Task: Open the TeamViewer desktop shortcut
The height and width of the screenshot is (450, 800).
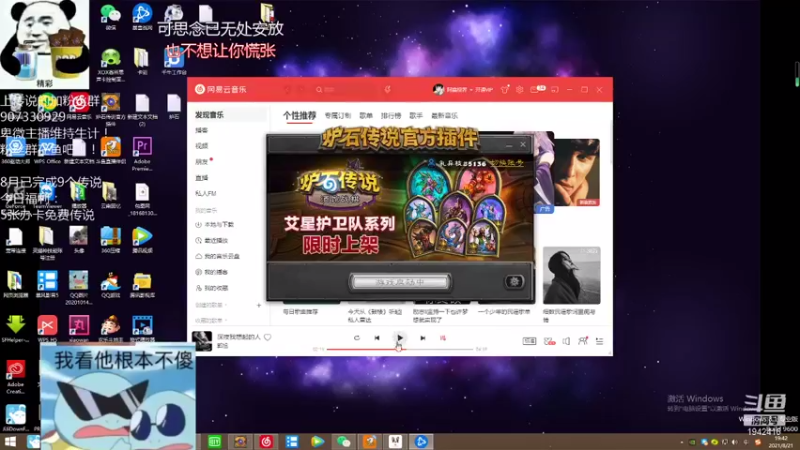Action: 47,195
